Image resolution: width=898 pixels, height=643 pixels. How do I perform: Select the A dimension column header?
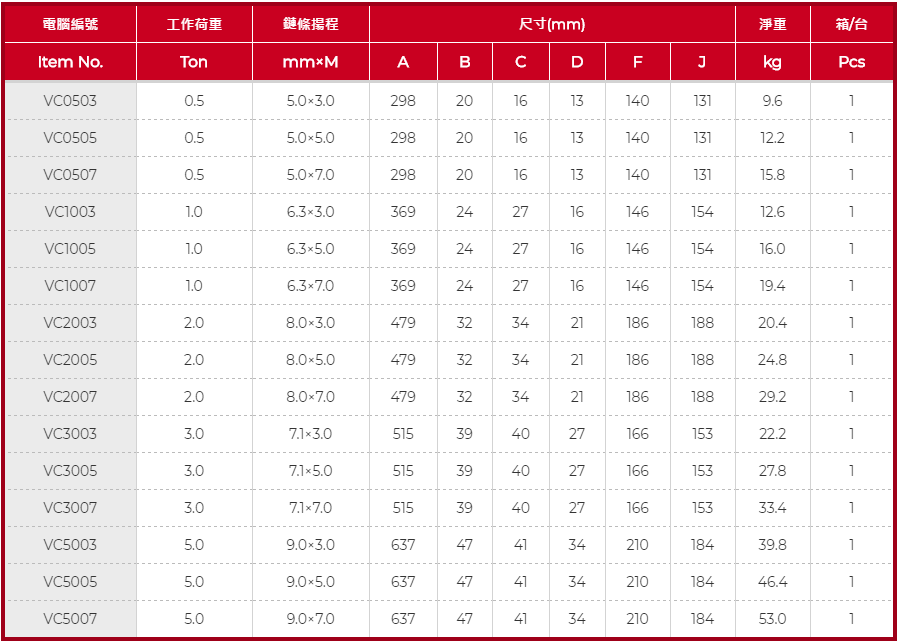point(403,62)
